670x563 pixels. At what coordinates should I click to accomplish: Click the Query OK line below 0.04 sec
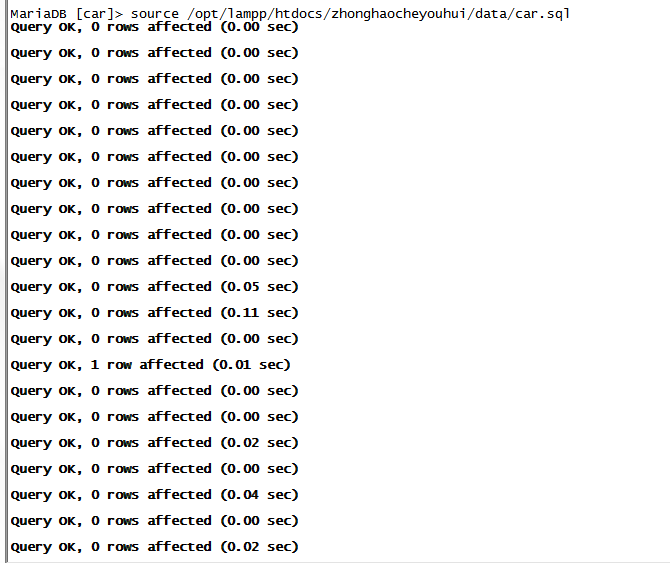tap(154, 521)
